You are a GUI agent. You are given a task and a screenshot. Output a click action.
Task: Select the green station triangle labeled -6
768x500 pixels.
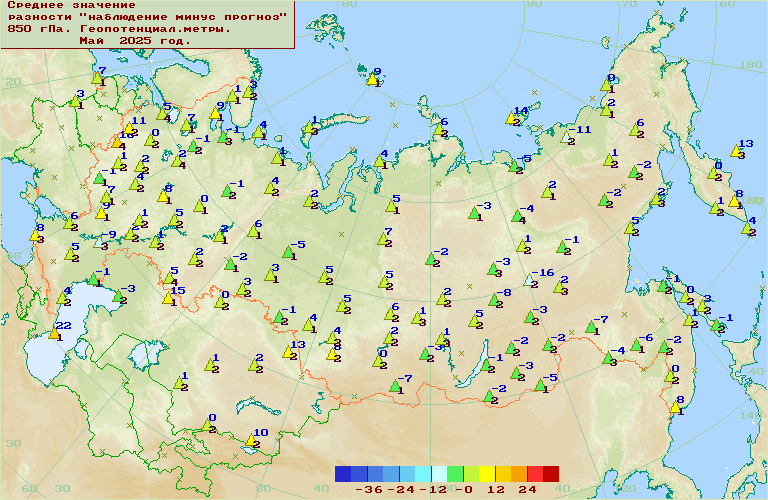coord(635,346)
